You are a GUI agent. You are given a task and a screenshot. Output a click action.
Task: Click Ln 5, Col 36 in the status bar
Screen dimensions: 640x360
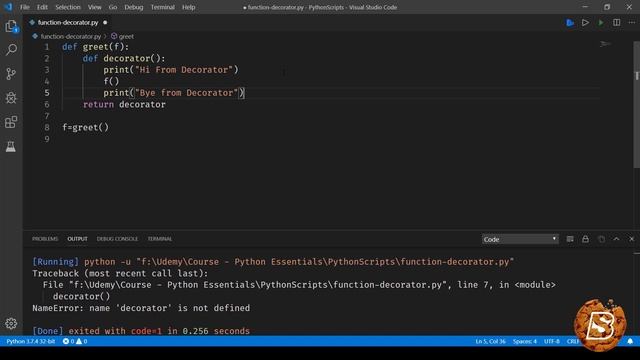490,341
